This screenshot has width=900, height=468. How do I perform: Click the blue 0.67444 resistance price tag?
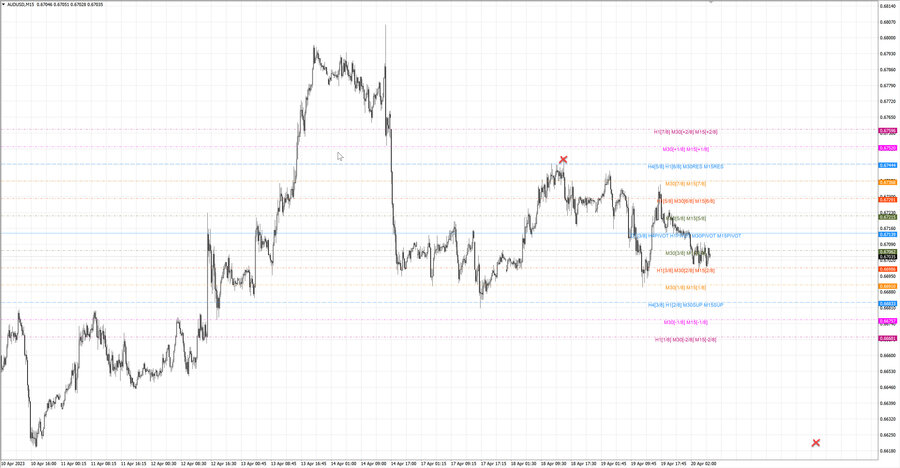pyautogui.click(x=887, y=165)
